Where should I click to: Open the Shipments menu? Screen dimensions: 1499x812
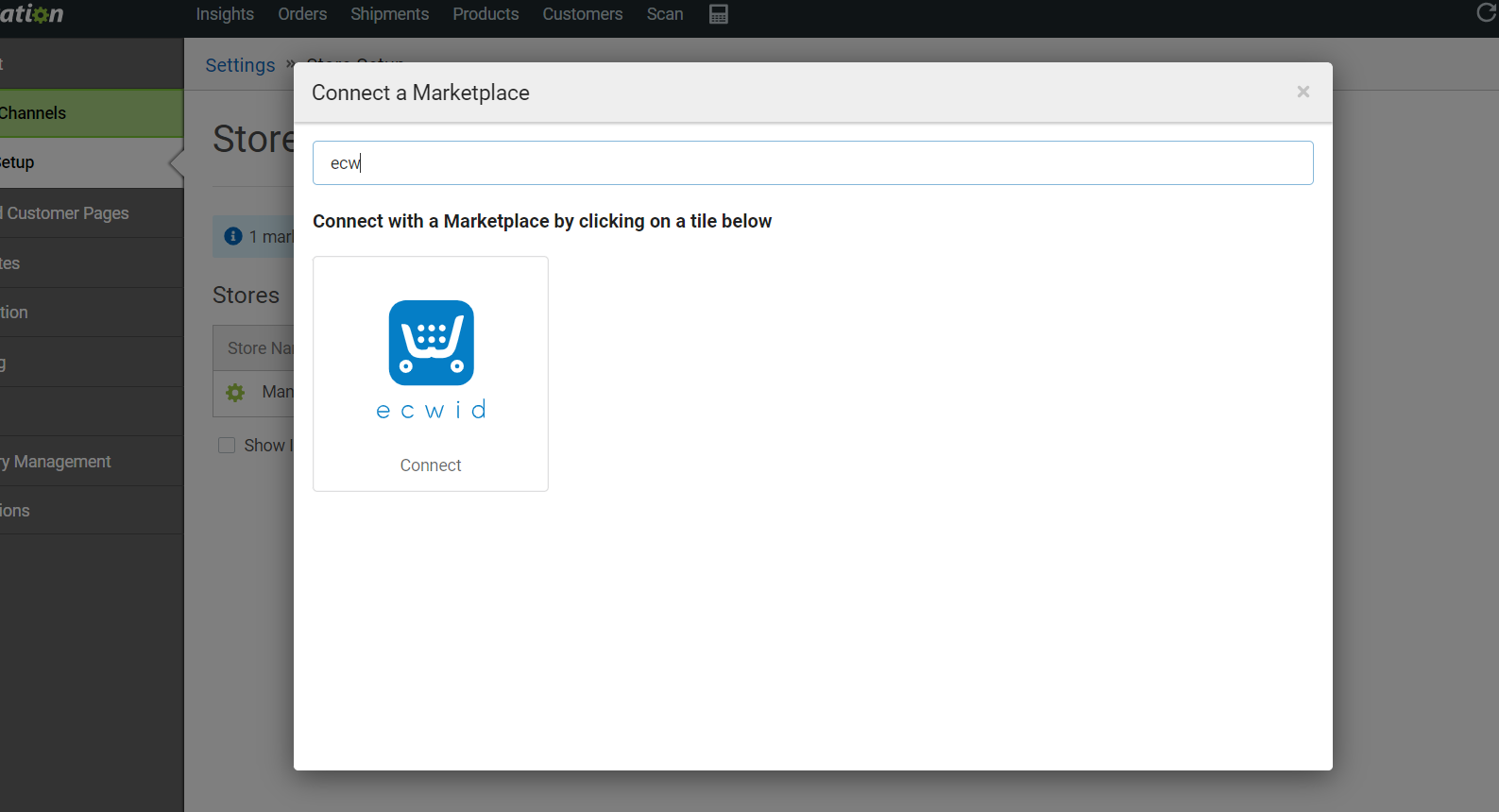[x=389, y=14]
